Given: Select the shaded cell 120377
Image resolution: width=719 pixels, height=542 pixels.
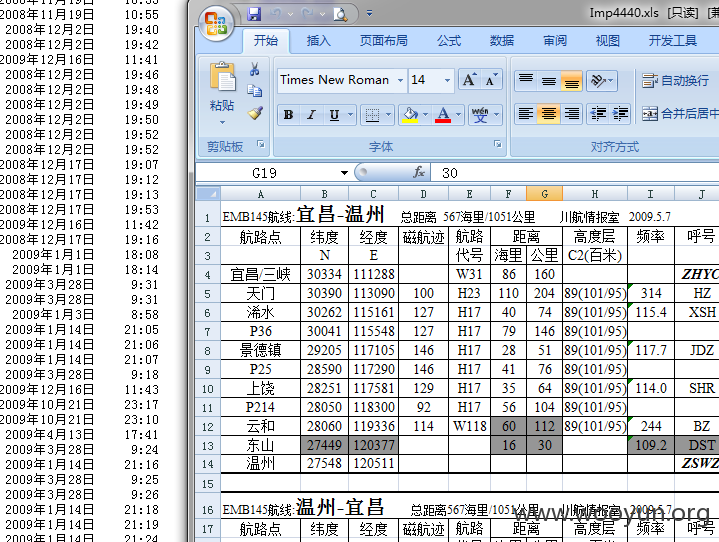Looking at the screenshot, I should (374, 445).
